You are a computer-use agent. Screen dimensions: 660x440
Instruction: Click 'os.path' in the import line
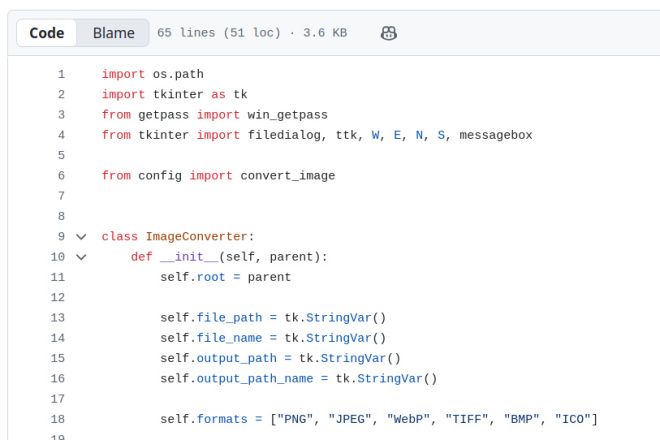click(x=178, y=74)
